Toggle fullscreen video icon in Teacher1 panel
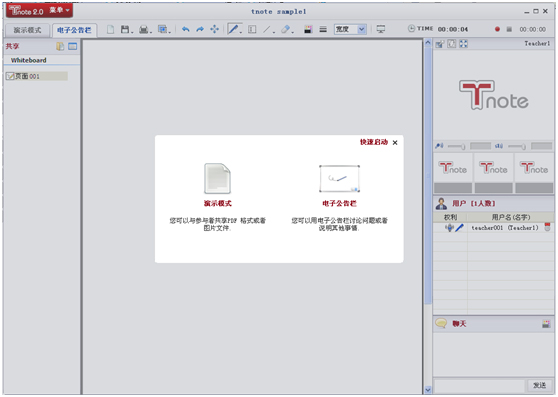The image size is (558, 397). click(463, 44)
